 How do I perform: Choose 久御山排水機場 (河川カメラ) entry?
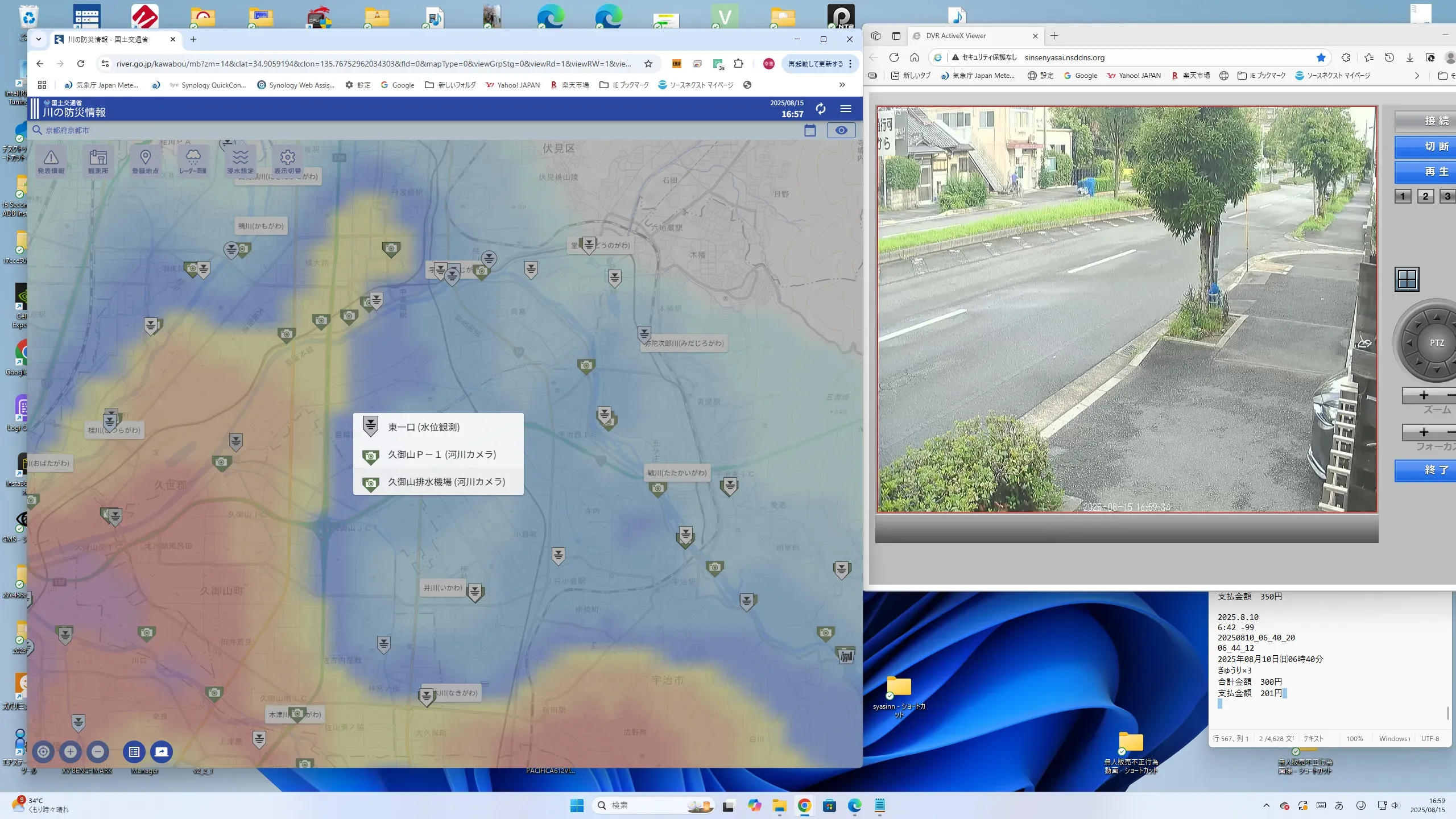446,482
